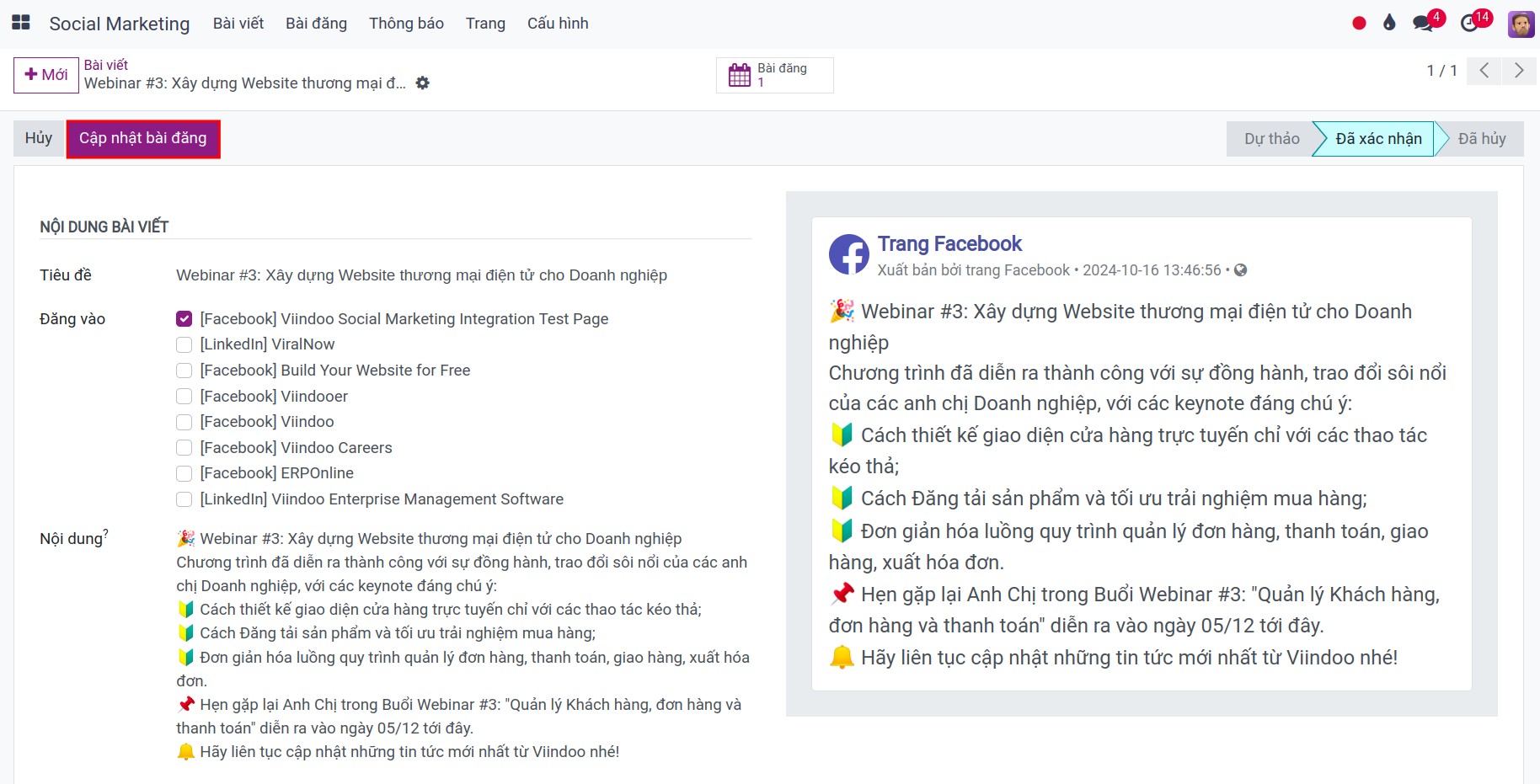Click the water drop icon in the header

pos(1388,23)
